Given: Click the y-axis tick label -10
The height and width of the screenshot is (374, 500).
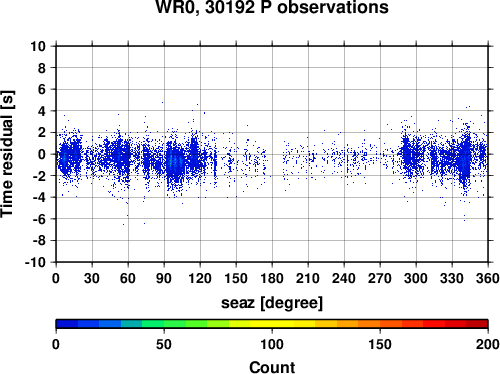Looking at the screenshot, I should point(36,262).
